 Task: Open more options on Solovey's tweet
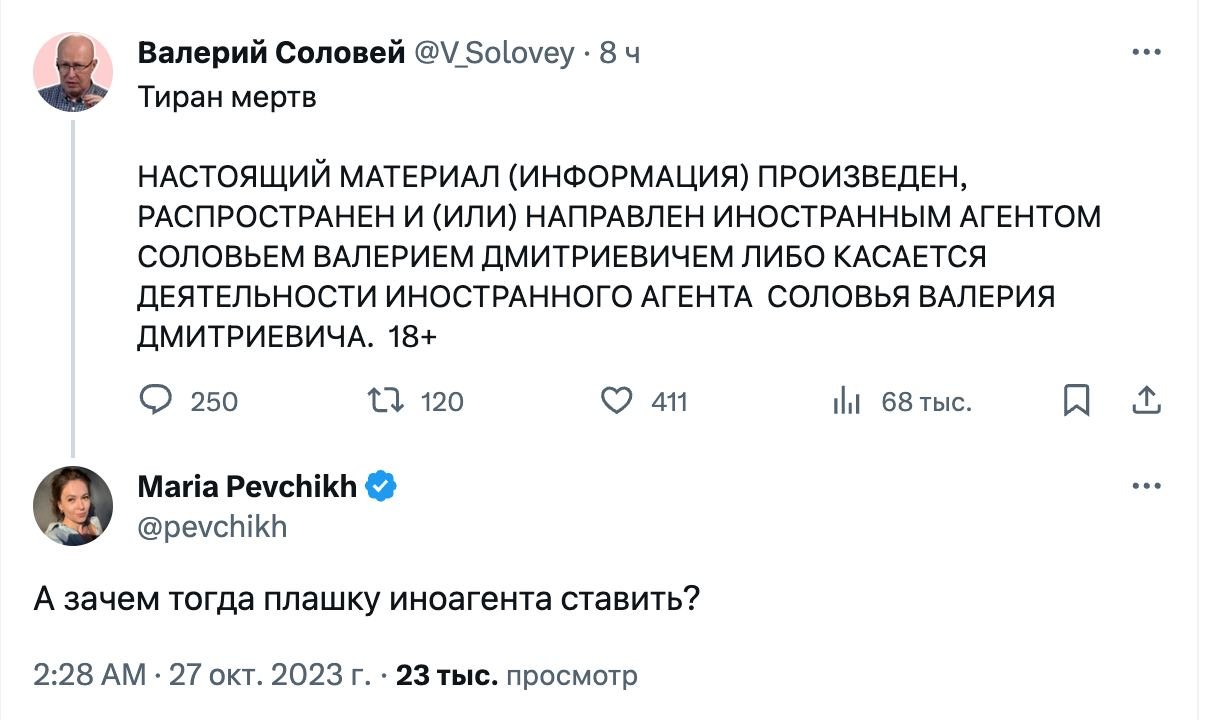tap(1145, 52)
